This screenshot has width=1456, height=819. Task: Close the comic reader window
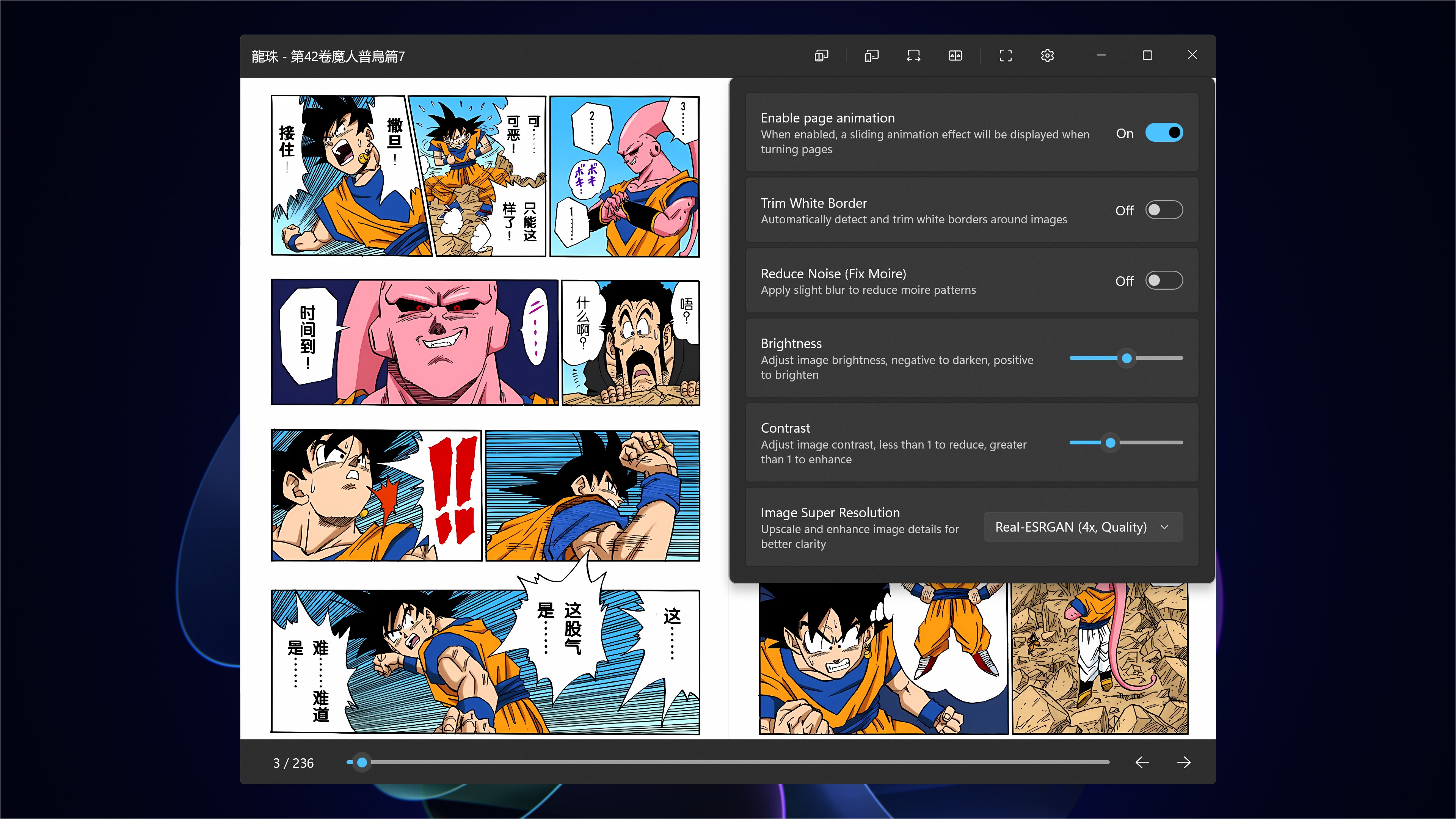pyautogui.click(x=1192, y=55)
